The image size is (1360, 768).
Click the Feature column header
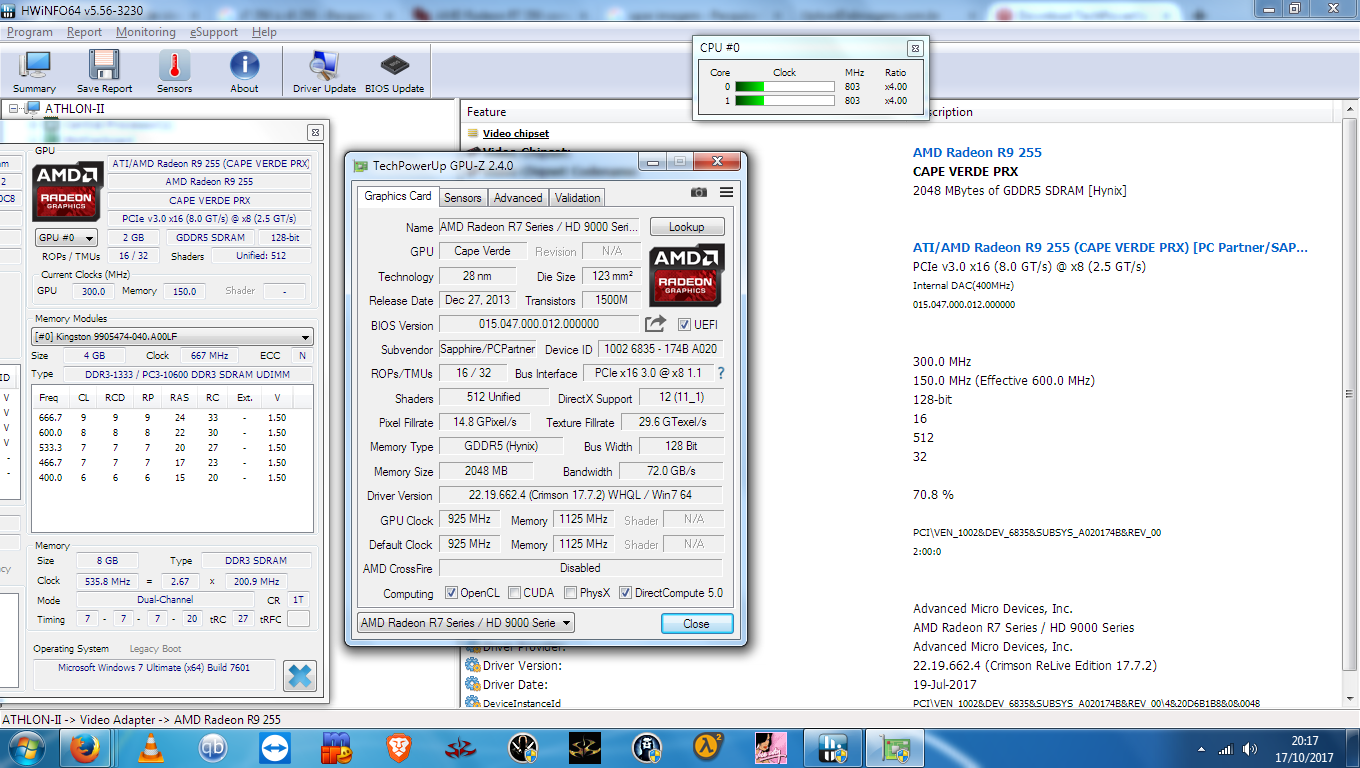(486, 112)
